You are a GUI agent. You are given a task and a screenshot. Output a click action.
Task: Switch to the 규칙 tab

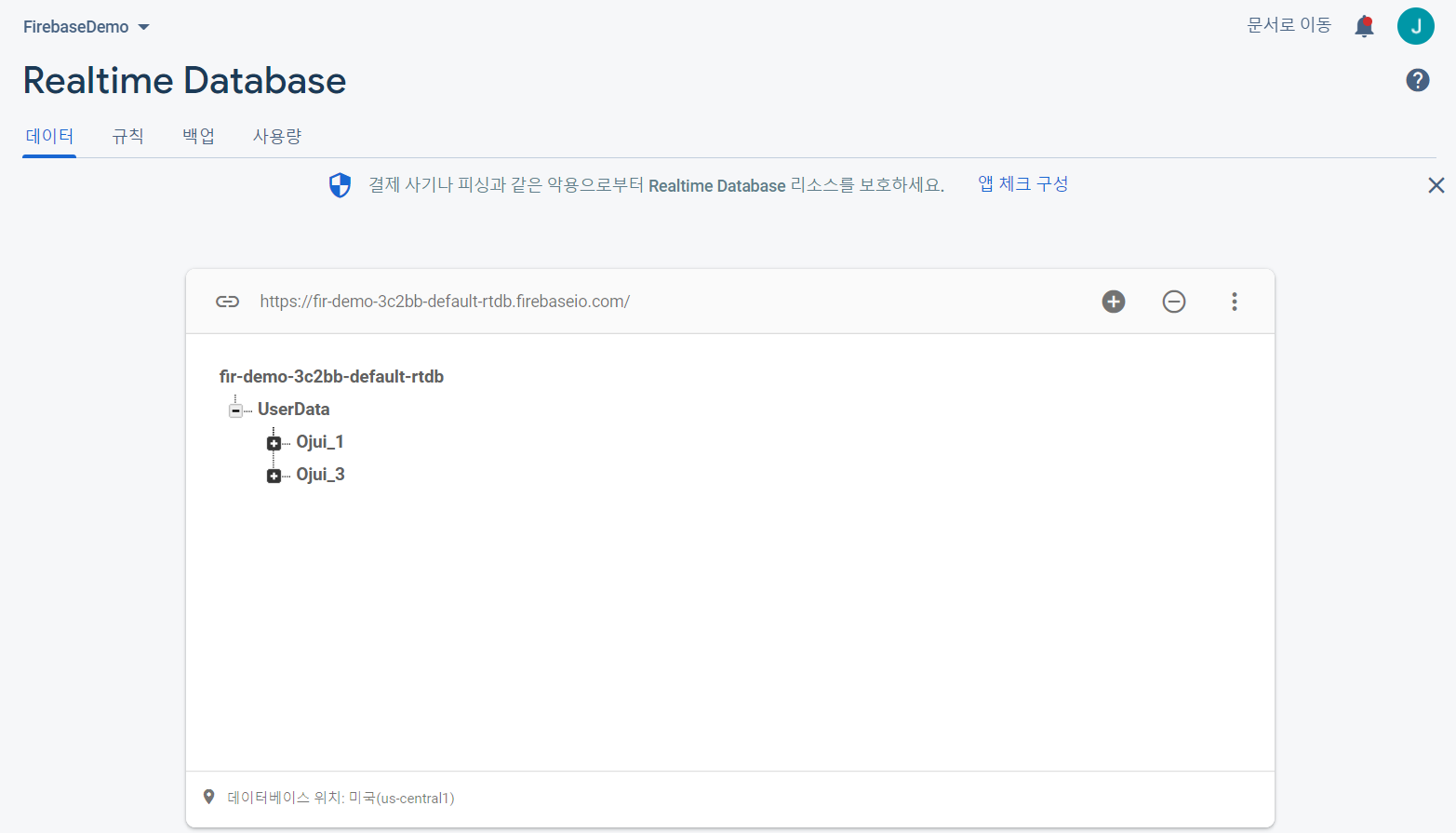tap(127, 136)
